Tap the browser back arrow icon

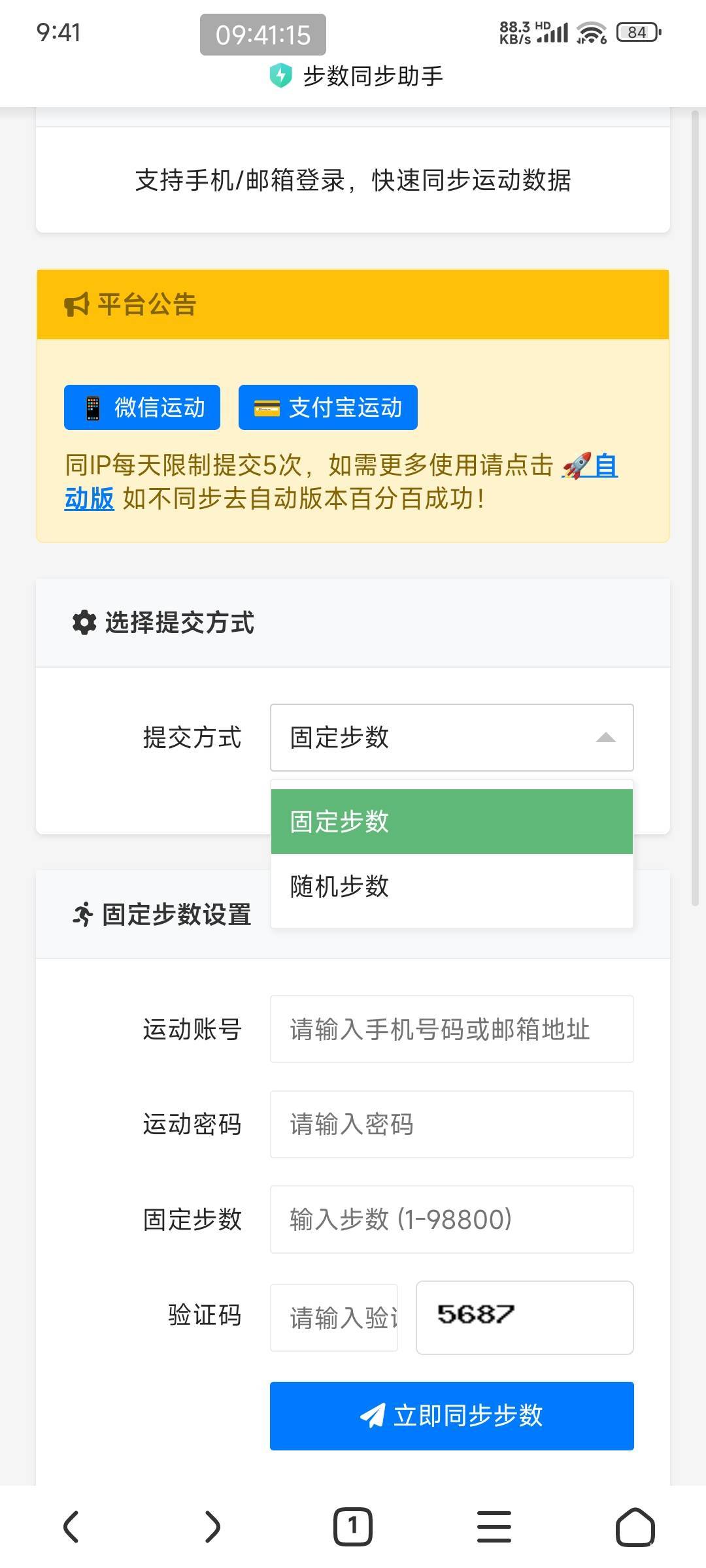point(71,1527)
